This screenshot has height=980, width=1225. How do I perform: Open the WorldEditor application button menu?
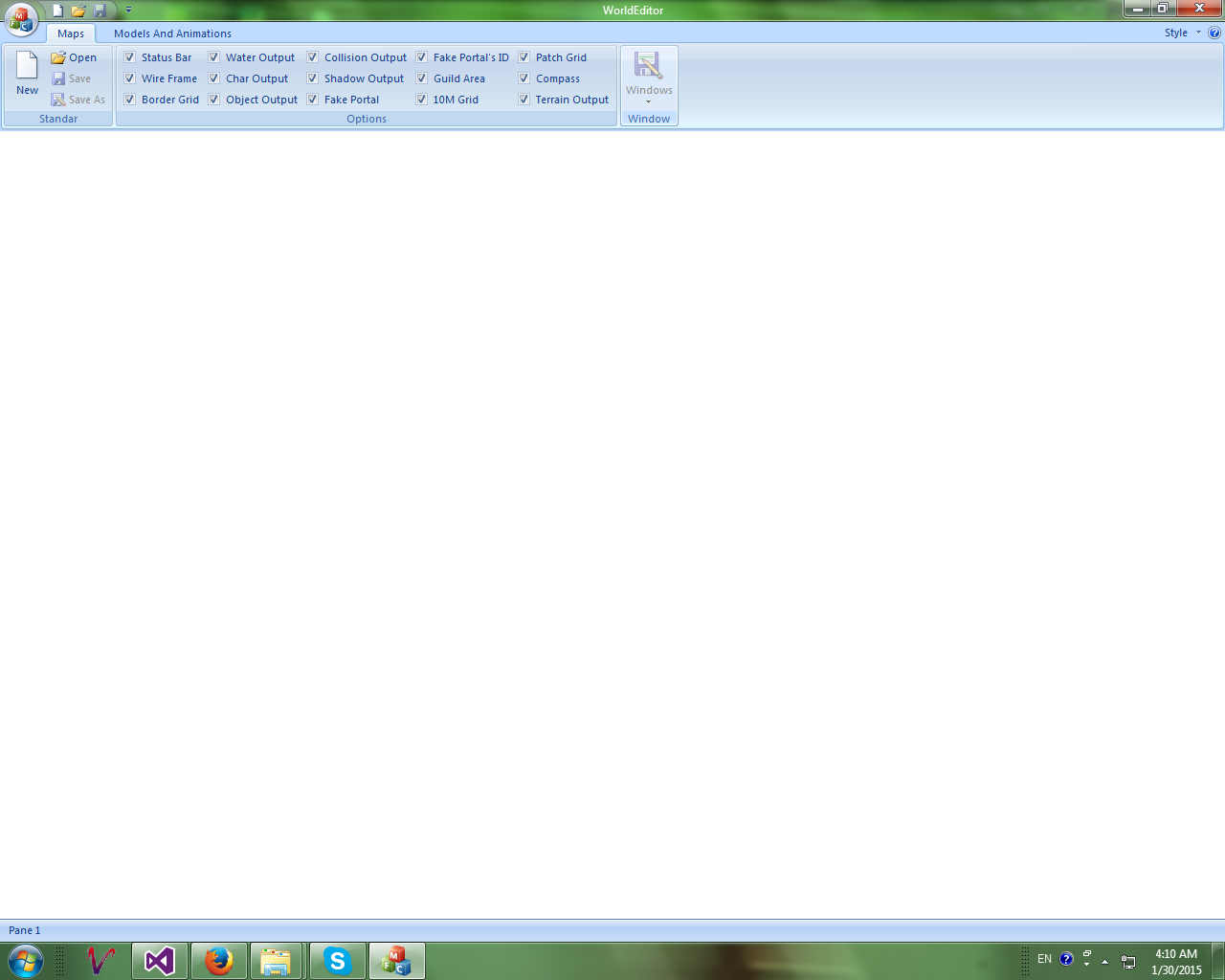coord(21,19)
